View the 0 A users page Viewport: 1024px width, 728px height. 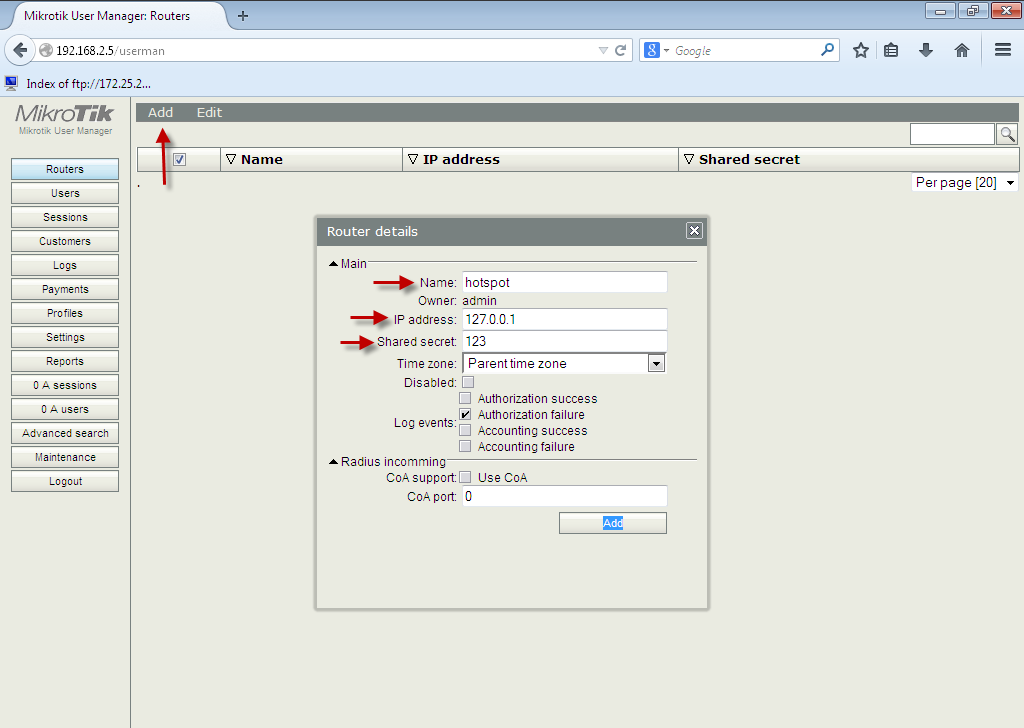click(x=65, y=409)
